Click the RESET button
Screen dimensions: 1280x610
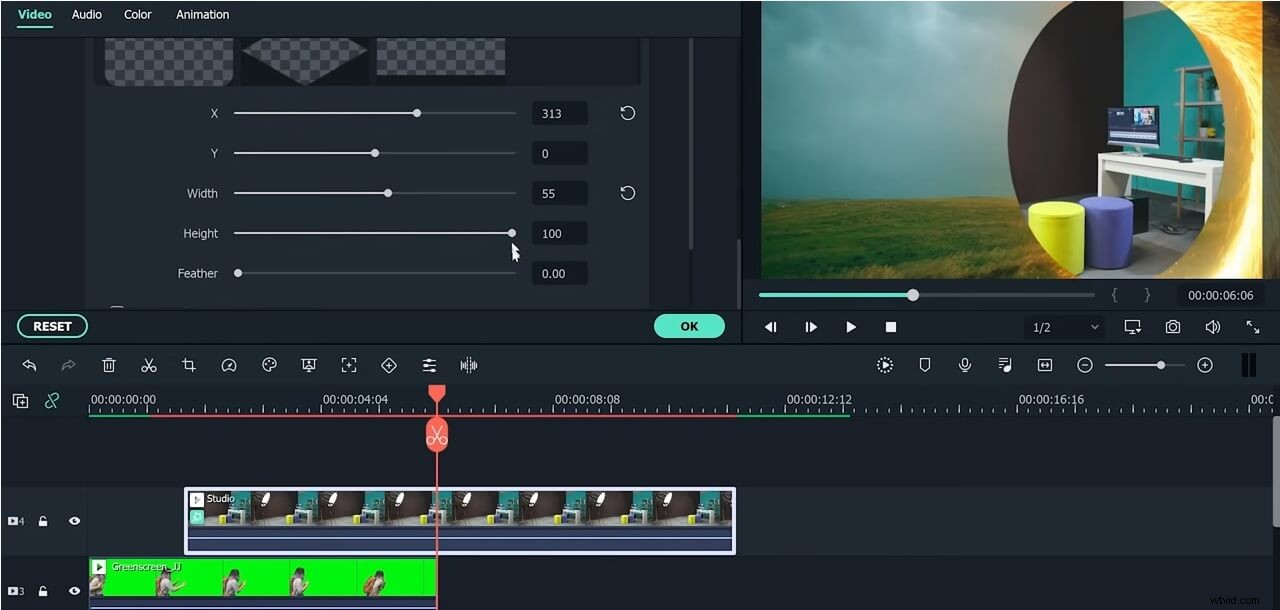click(x=52, y=326)
